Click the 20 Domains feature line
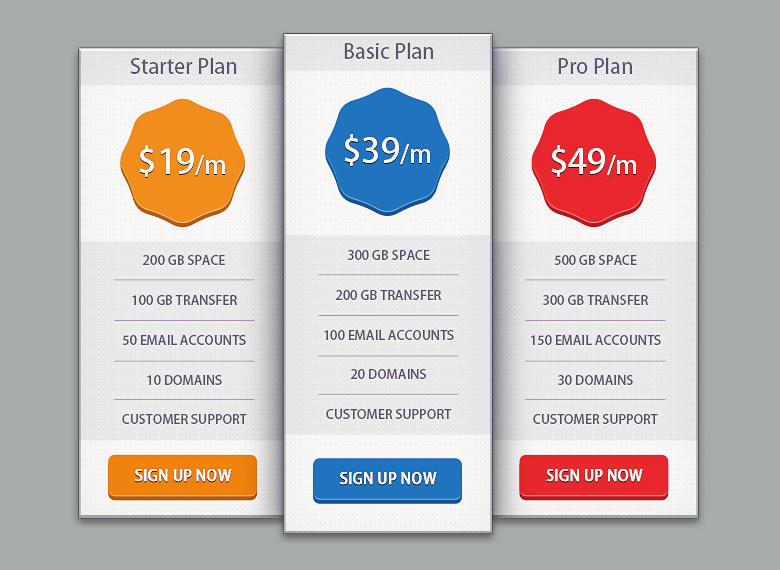This screenshot has height=570, width=780. point(388,374)
